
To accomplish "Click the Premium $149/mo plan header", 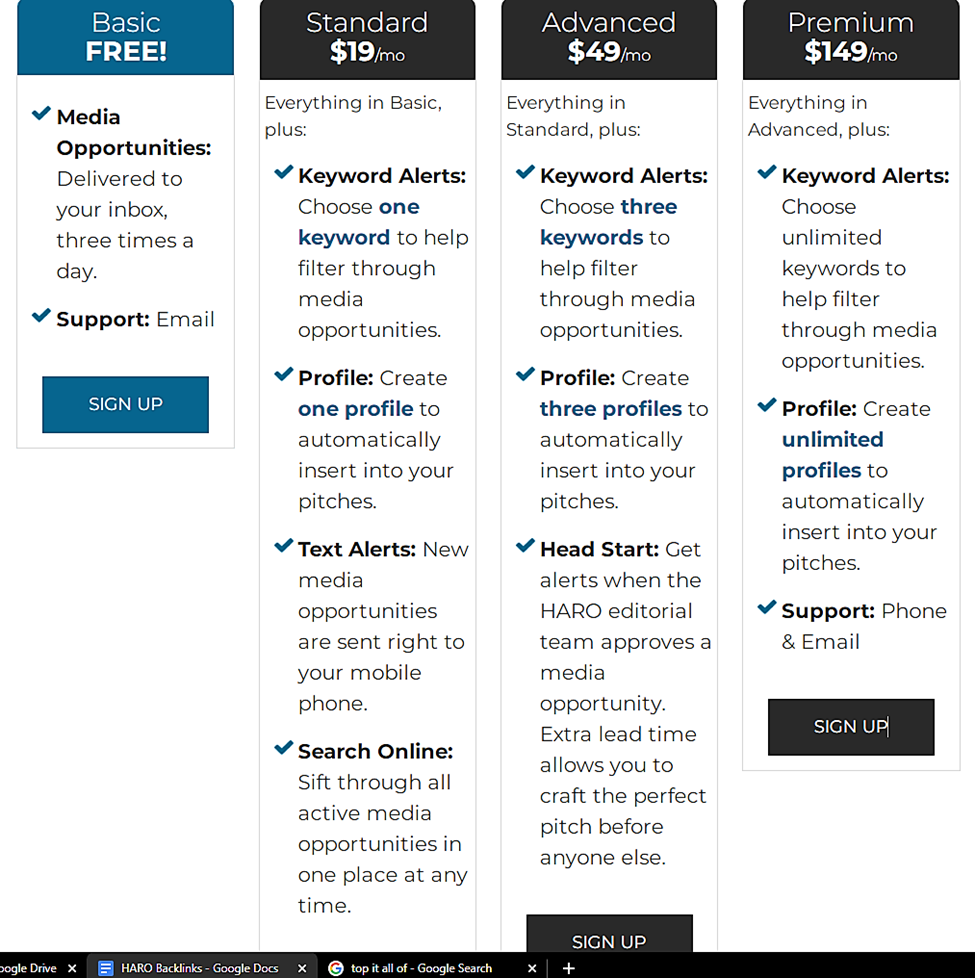I will point(851,39).
